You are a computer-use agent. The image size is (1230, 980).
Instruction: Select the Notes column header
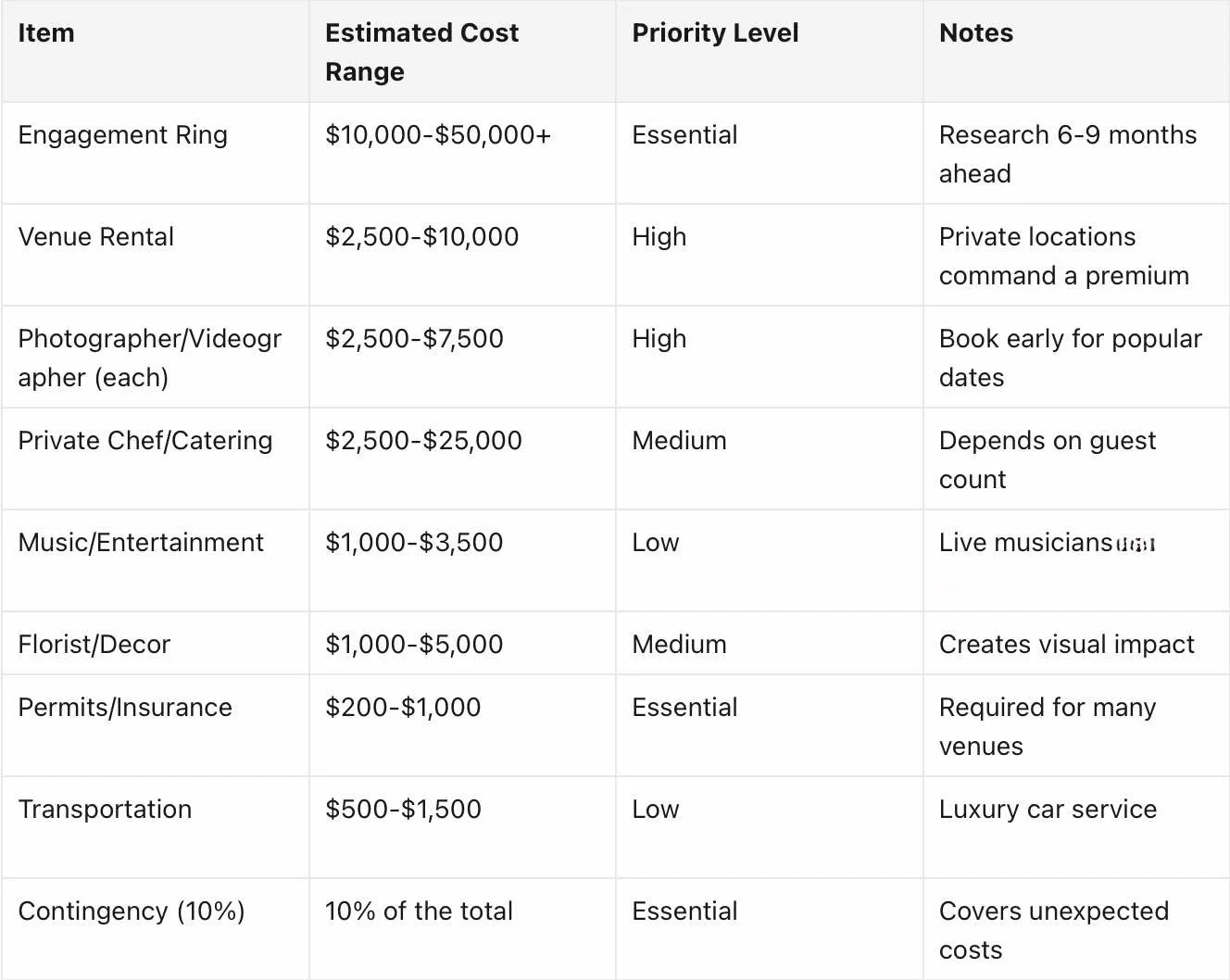point(976,33)
